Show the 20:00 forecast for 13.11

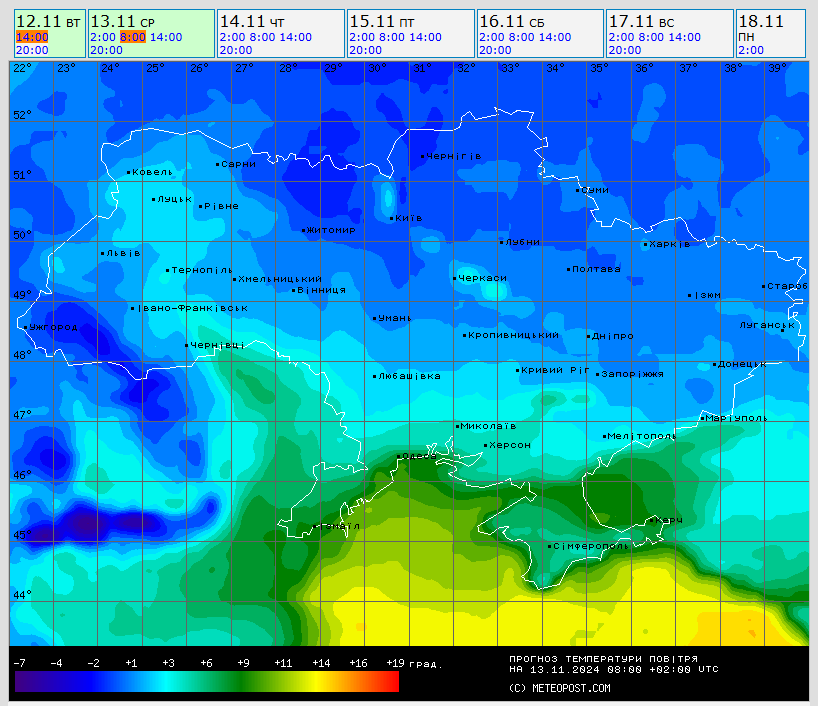click(x=106, y=50)
